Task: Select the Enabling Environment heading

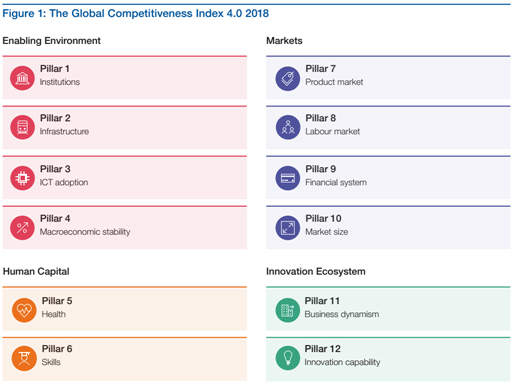Action: [51, 41]
